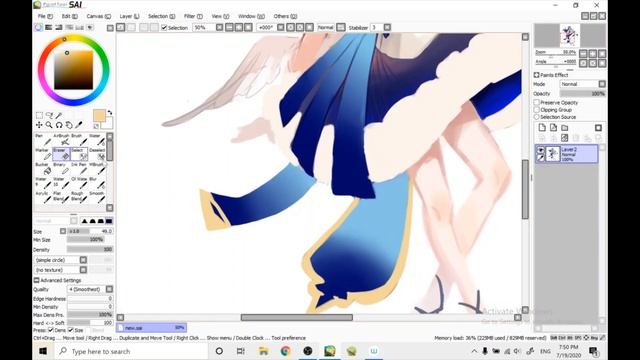Screen dimensions: 640x360
Task: Open the Edit menu
Action: [x=69, y=16]
